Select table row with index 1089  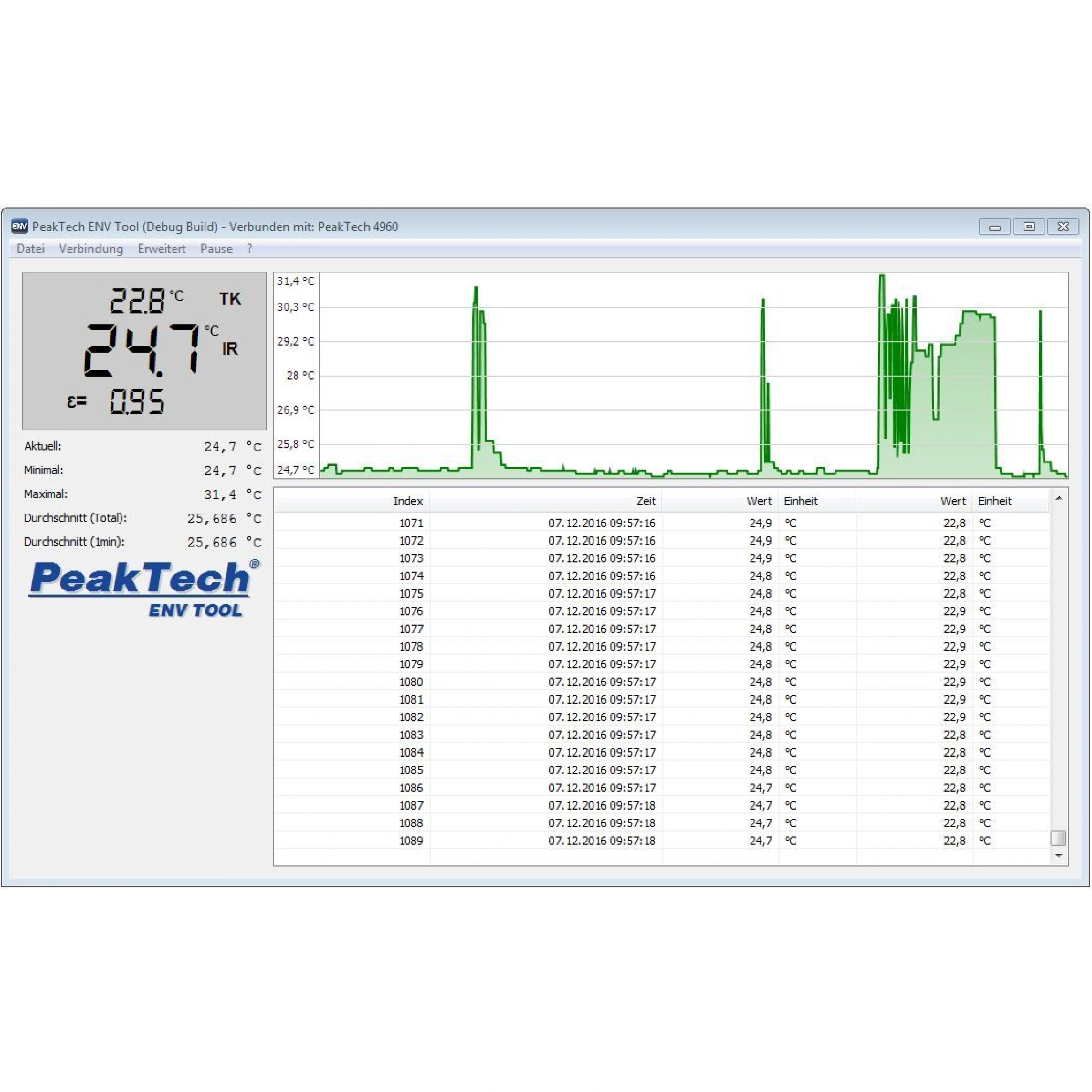click(662, 840)
